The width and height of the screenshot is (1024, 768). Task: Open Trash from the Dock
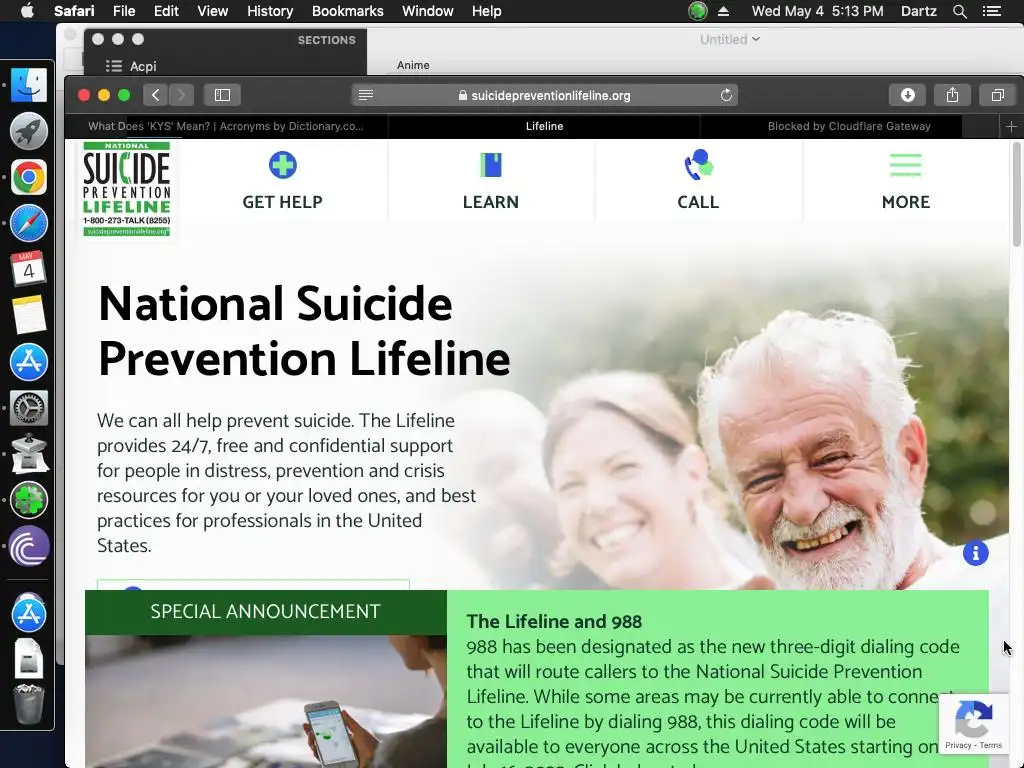tap(29, 705)
